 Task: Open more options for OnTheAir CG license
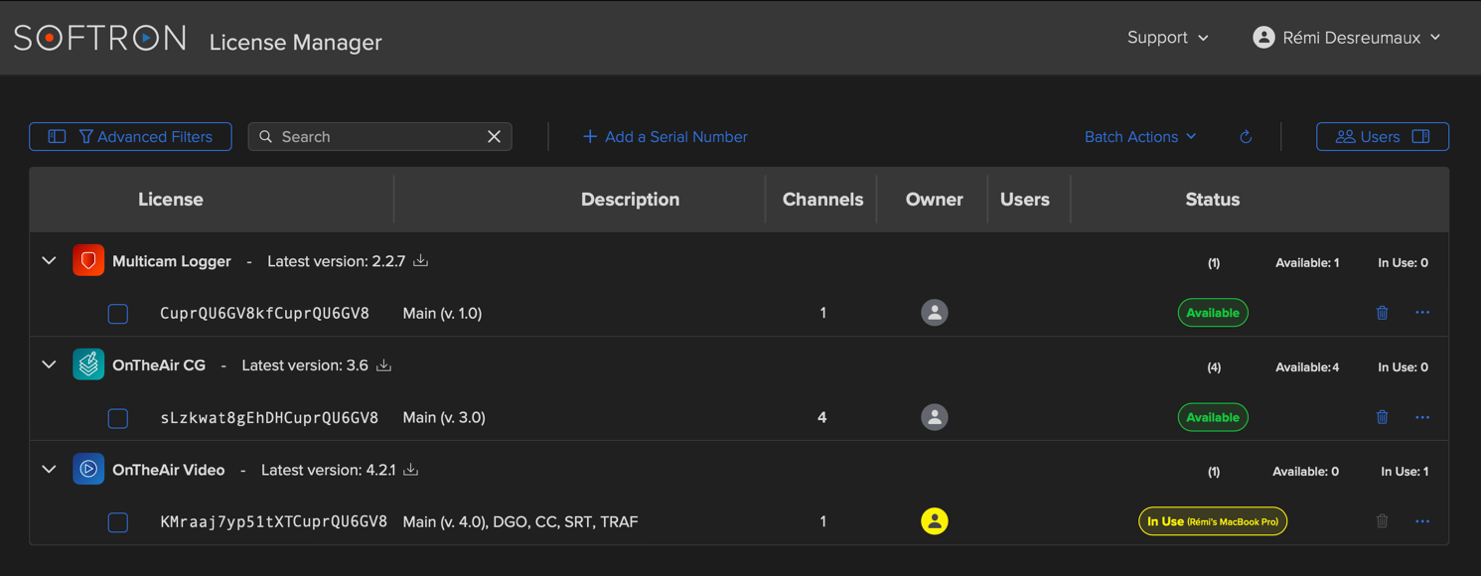tap(1422, 417)
